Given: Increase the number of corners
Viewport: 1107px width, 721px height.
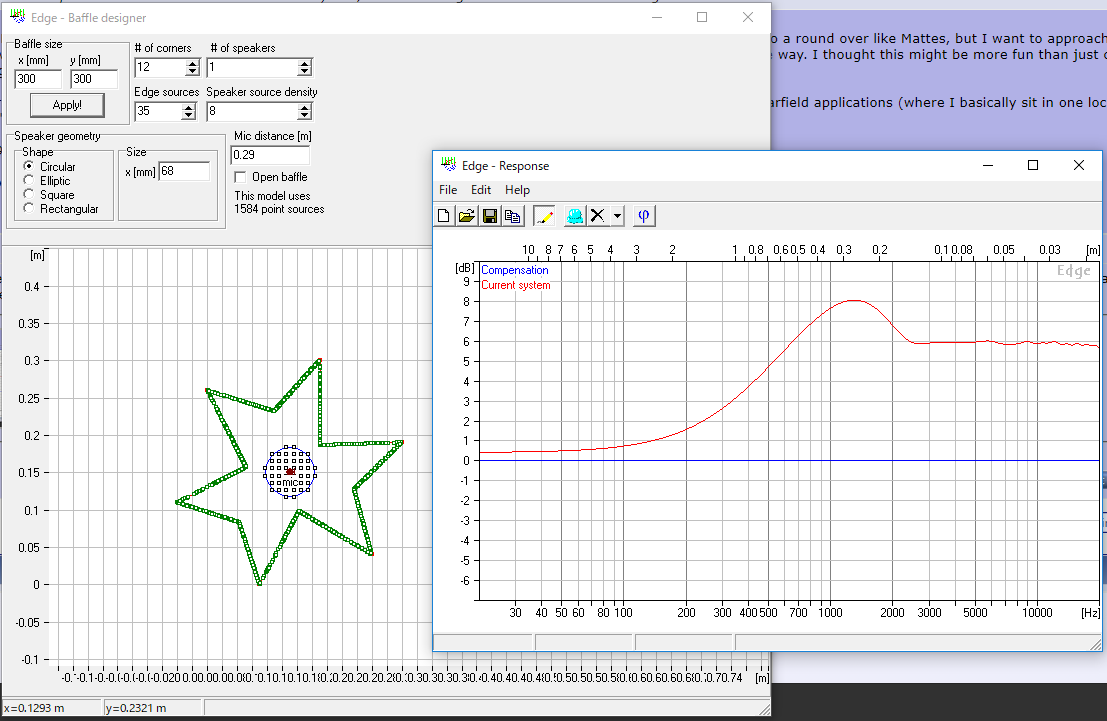Looking at the screenshot, I should tap(193, 64).
